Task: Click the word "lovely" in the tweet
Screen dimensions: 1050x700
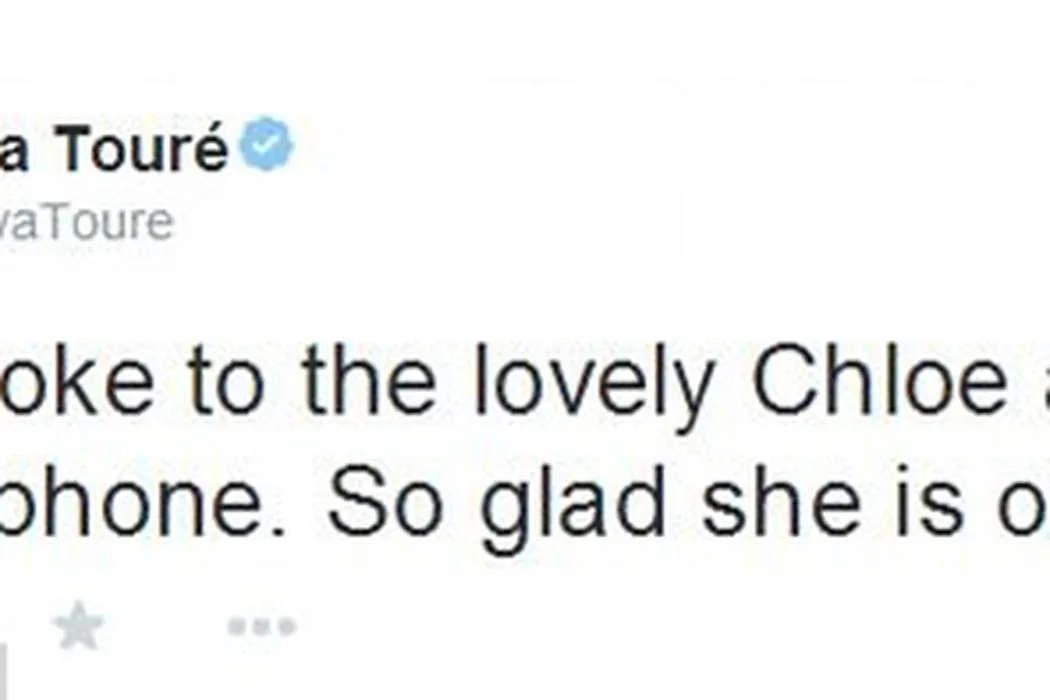Action: tap(594, 383)
